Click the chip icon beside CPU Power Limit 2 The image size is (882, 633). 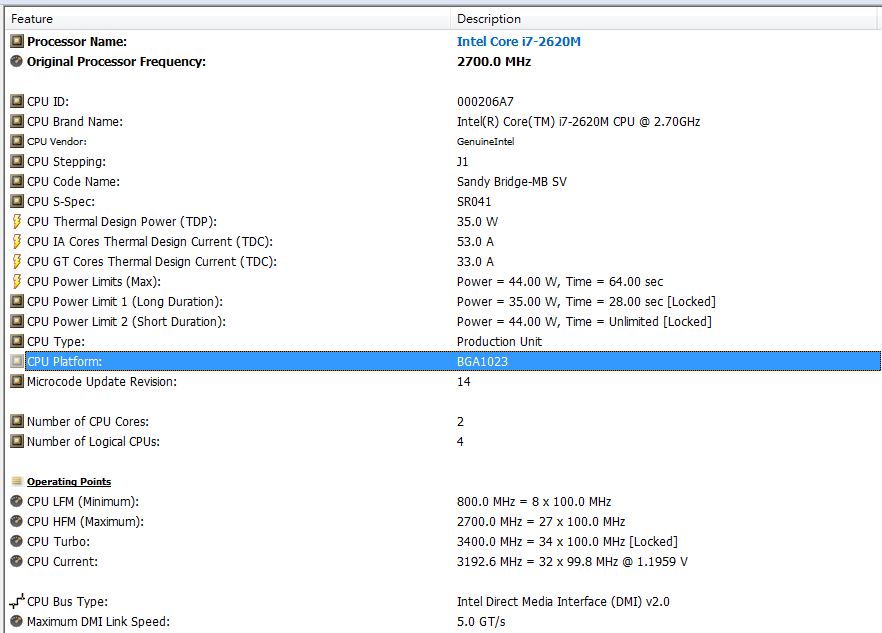click(x=17, y=321)
